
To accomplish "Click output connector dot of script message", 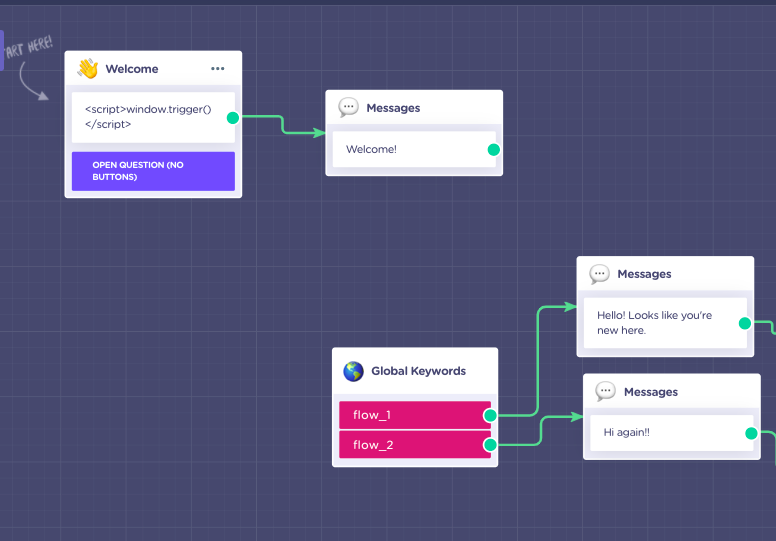I will pyautogui.click(x=233, y=118).
